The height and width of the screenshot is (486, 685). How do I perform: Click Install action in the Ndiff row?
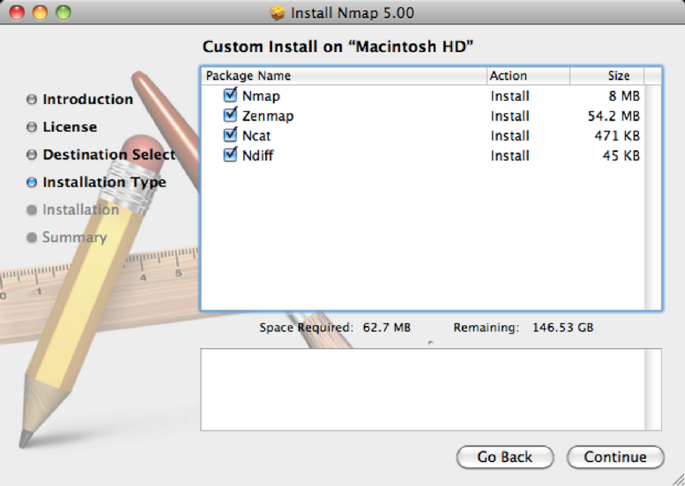[510, 156]
